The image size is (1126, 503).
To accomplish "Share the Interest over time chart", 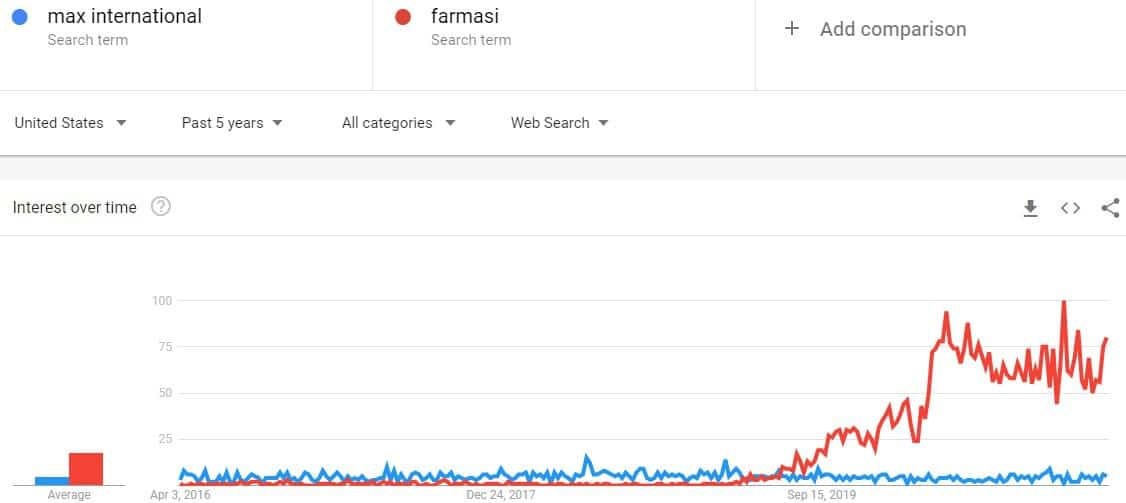I will tap(1110, 208).
